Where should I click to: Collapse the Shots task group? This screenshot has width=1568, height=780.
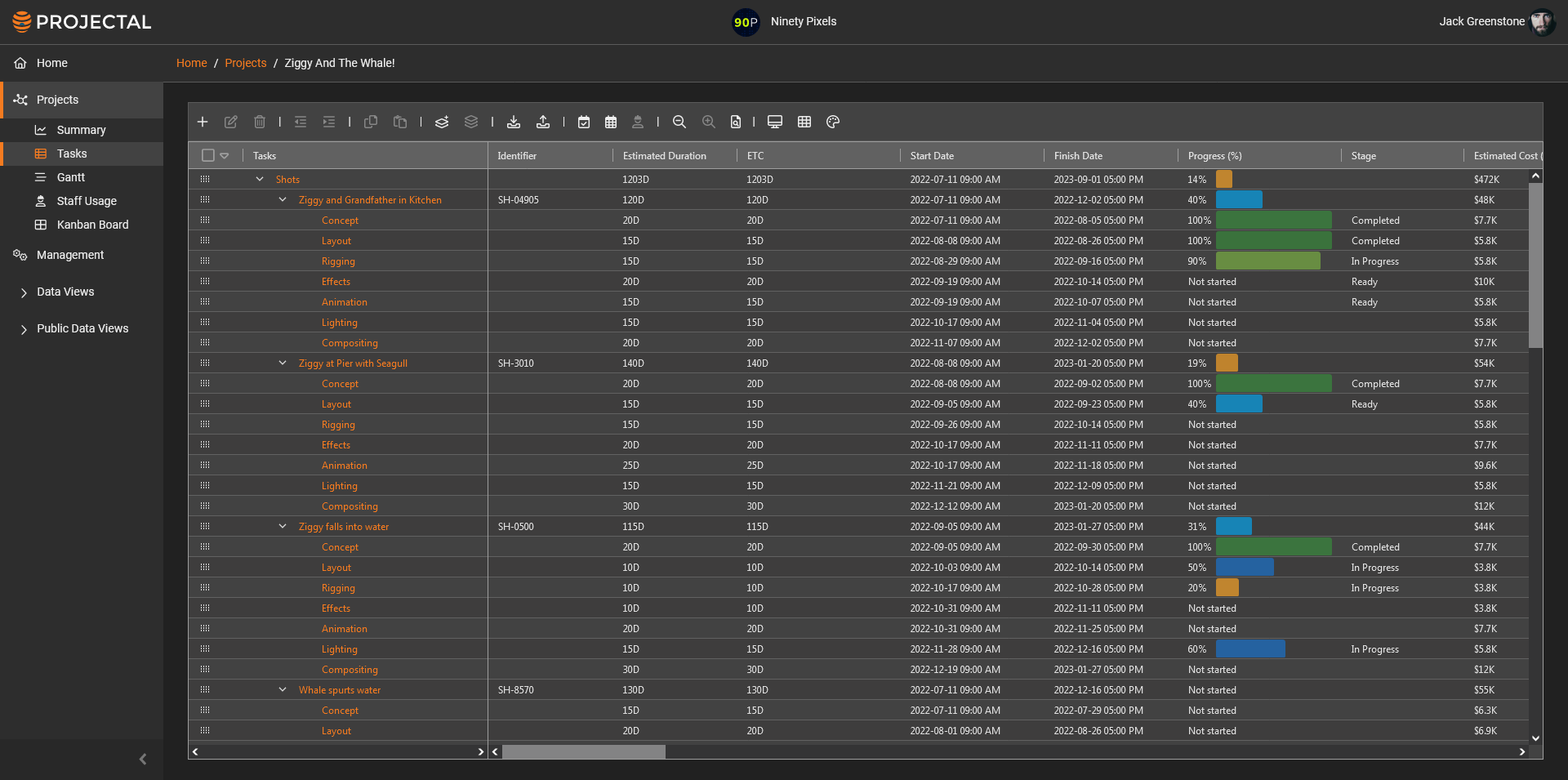pos(260,179)
